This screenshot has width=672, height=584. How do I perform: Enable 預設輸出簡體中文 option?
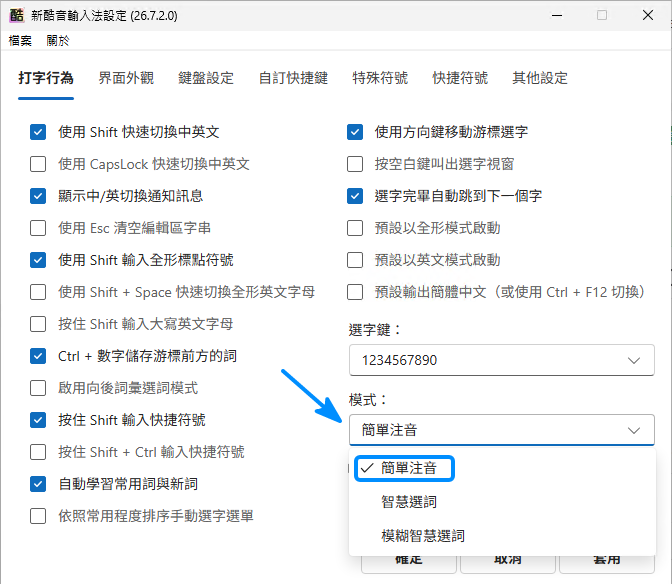click(x=355, y=292)
